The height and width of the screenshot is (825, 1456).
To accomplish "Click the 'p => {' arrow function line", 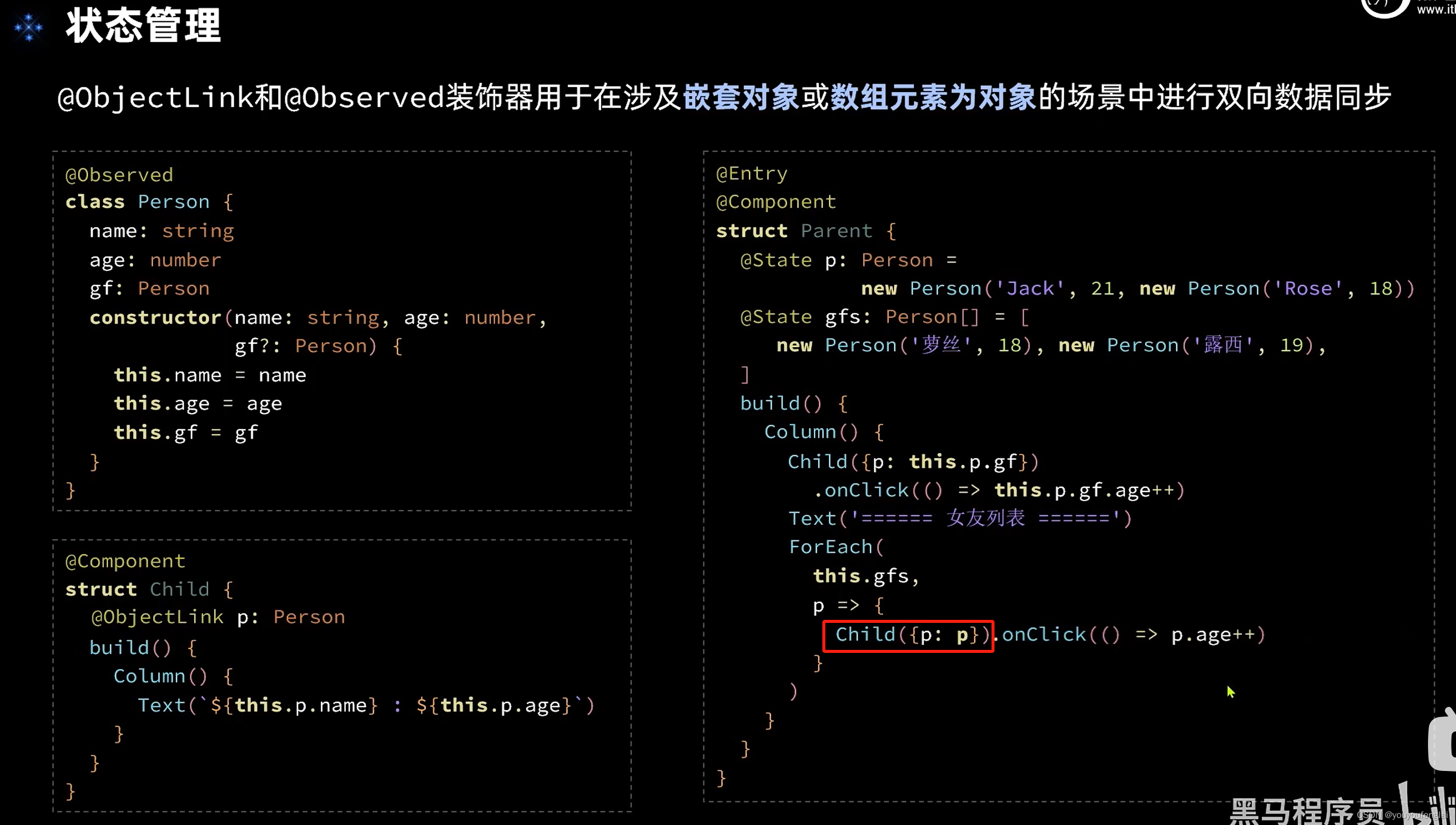I will pos(848,606).
